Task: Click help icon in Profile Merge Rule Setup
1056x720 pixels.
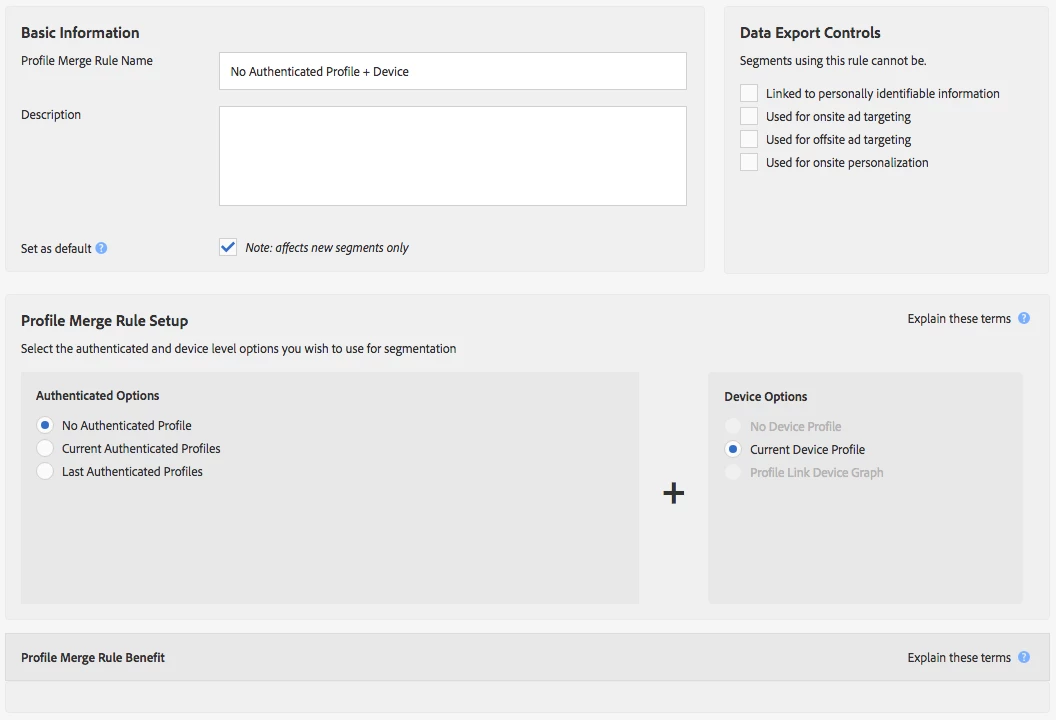Action: [x=1024, y=319]
